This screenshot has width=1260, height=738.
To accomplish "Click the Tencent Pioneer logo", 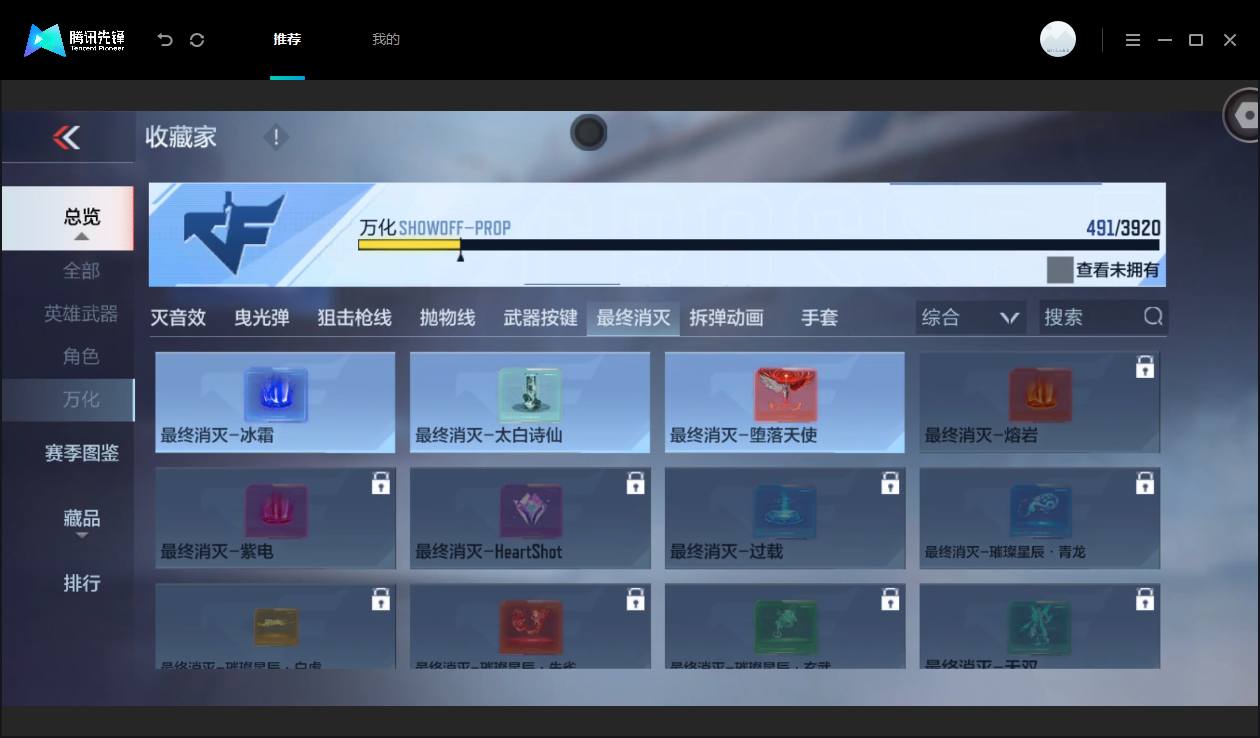I will 75,40.
